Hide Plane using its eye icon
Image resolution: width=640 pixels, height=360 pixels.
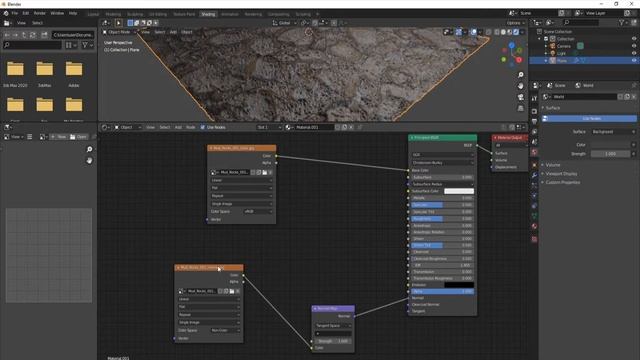point(634,60)
